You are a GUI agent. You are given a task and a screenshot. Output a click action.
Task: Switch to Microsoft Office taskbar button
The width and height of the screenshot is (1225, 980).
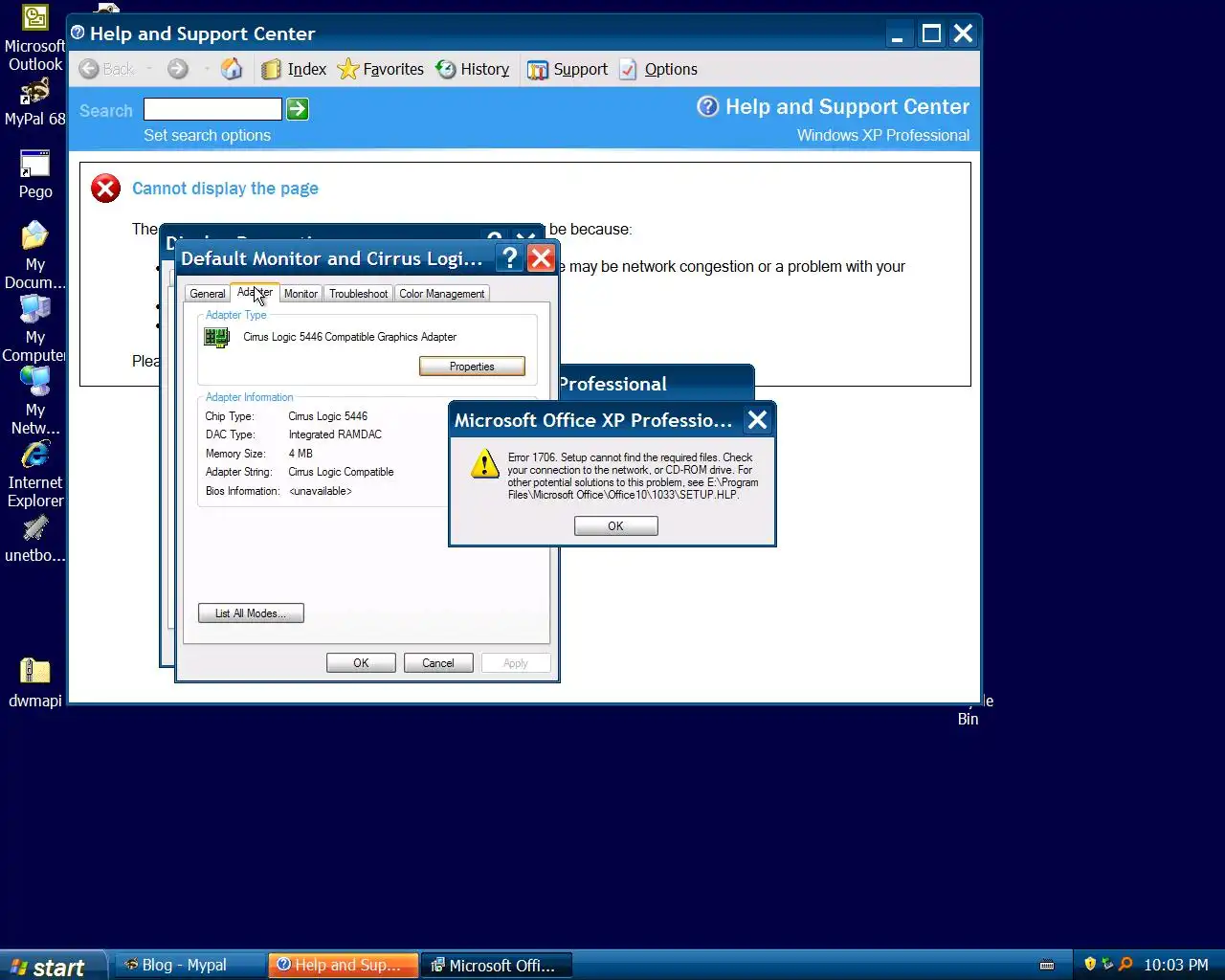(496, 965)
